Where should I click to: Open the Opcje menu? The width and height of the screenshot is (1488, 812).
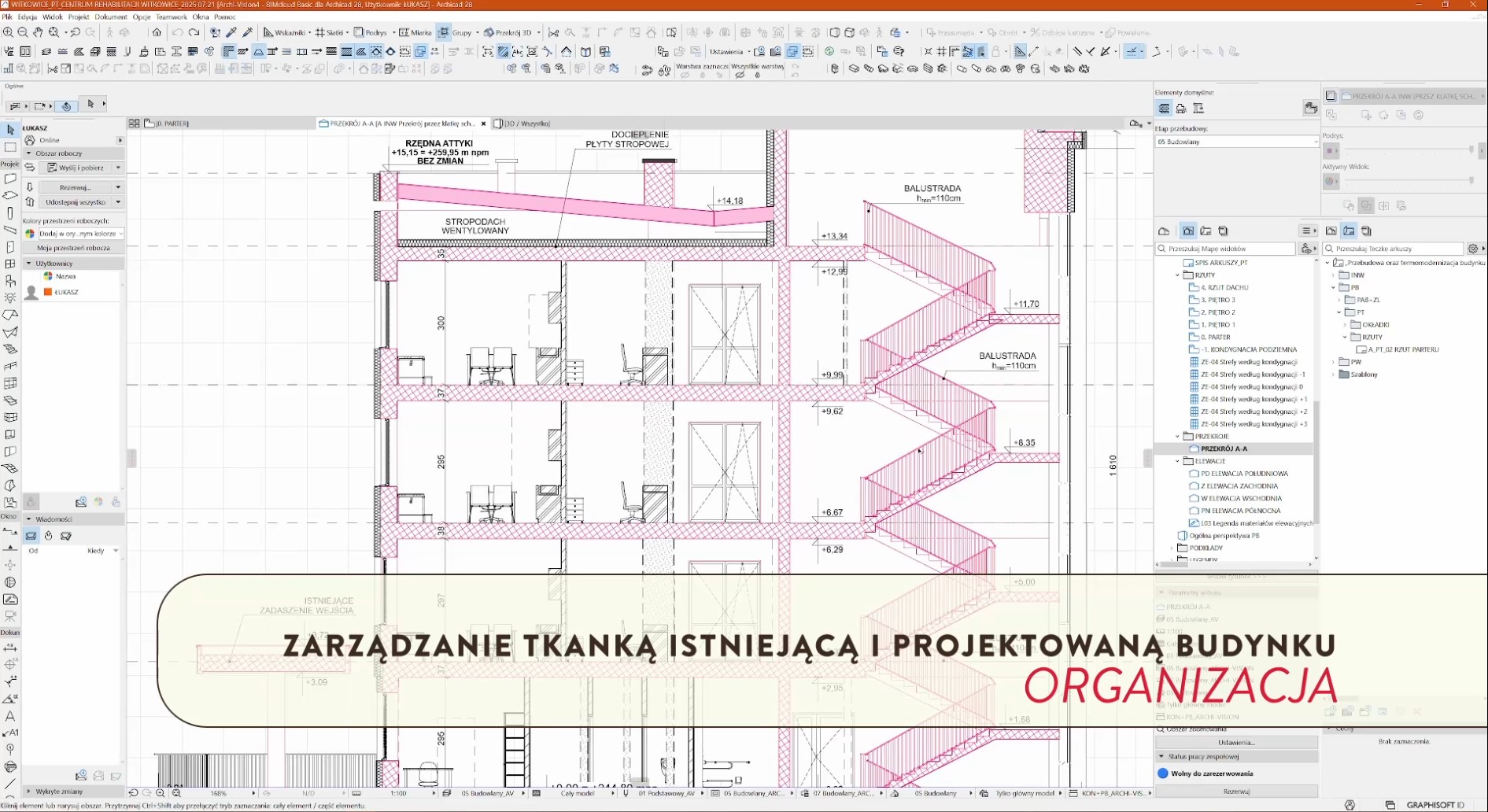point(142,17)
